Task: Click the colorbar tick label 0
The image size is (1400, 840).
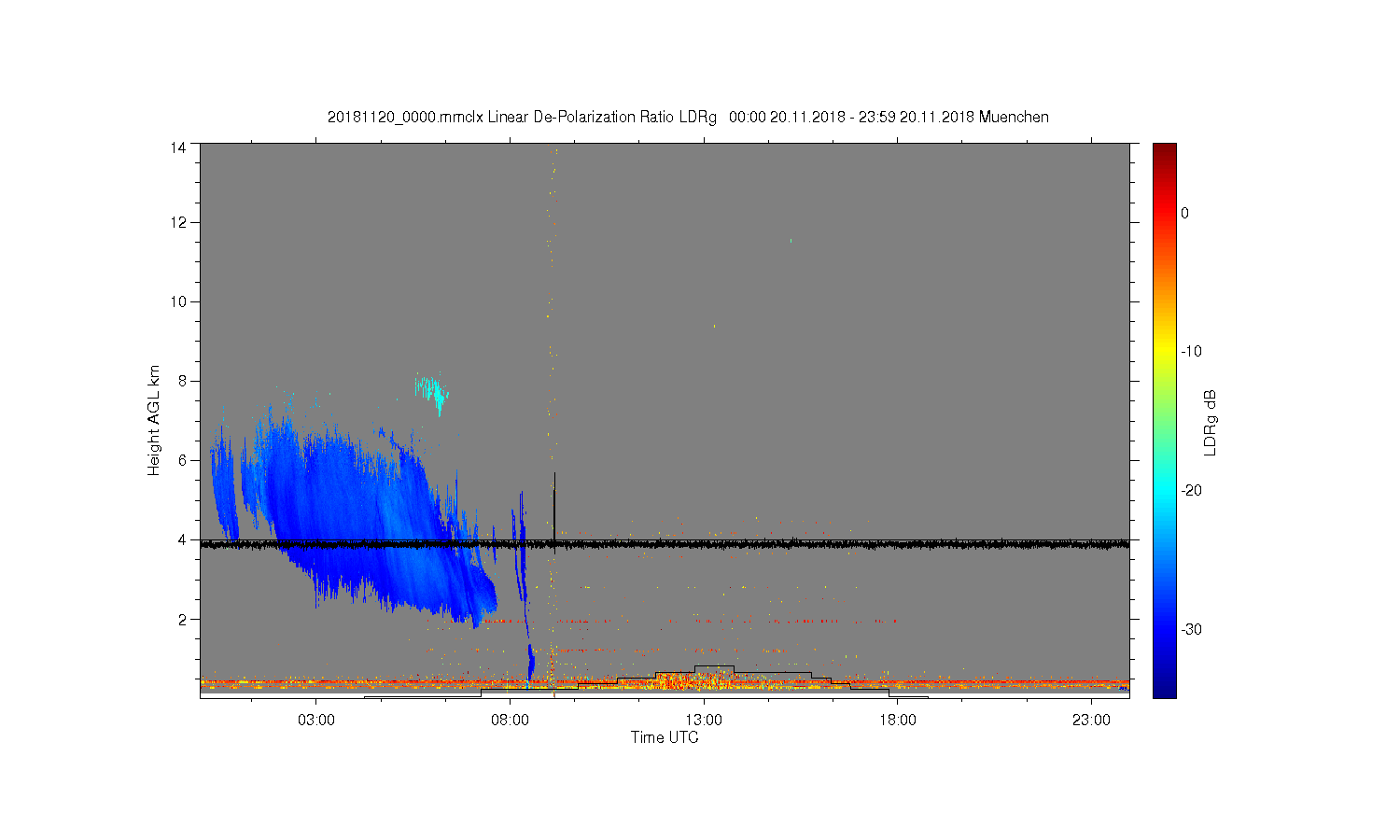Action: (x=1184, y=213)
